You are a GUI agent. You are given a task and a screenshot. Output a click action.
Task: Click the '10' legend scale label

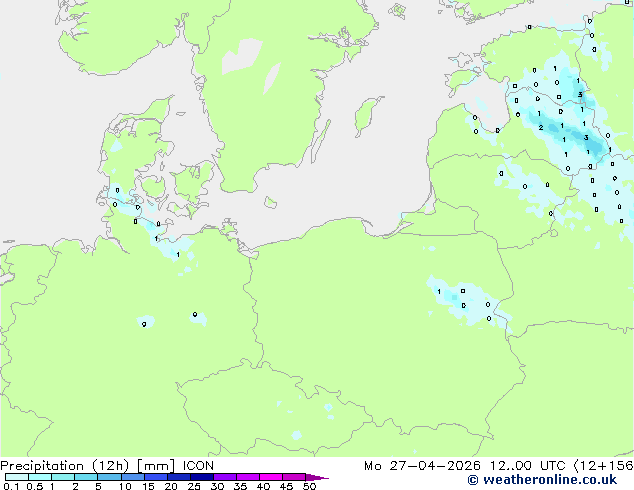pos(125,486)
